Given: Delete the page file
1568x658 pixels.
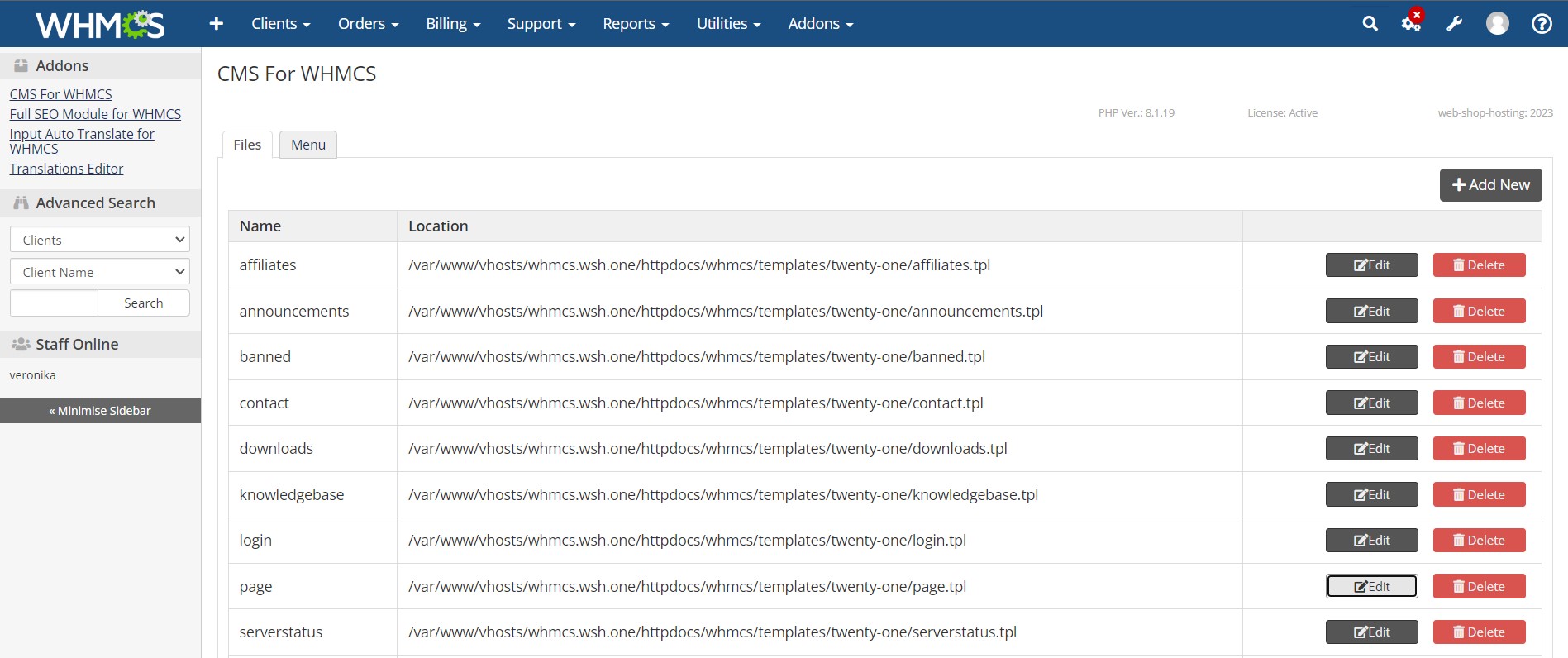Looking at the screenshot, I should click(1479, 586).
